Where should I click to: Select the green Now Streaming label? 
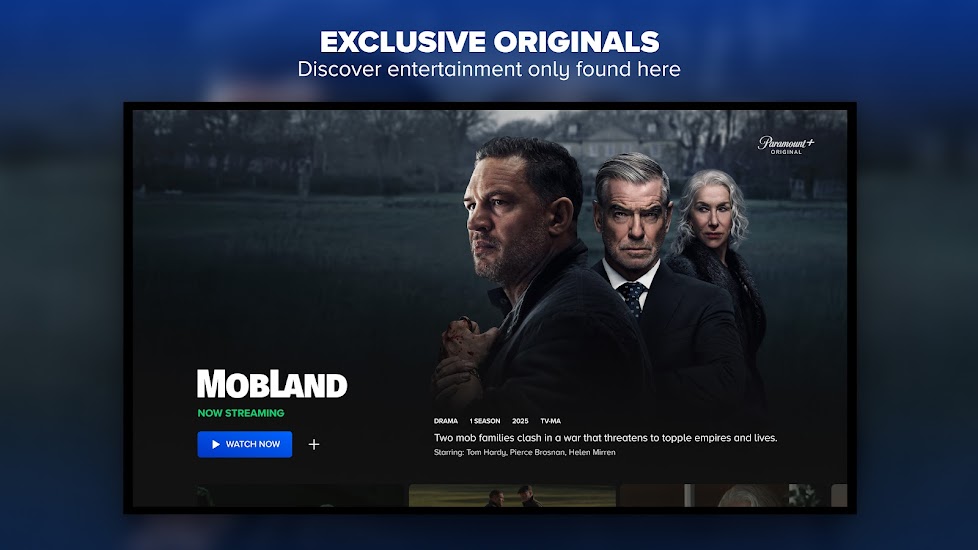[241, 413]
